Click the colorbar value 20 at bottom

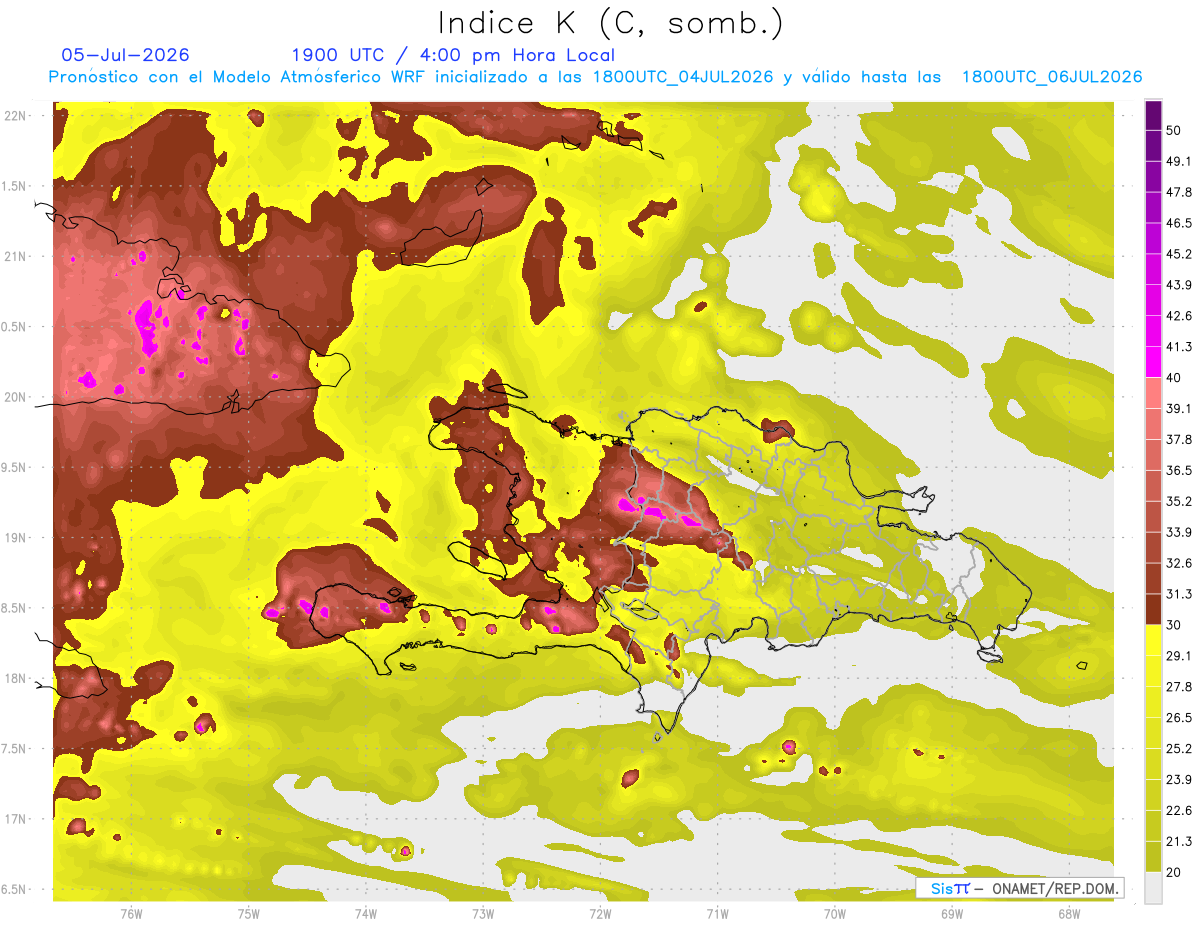[x=1175, y=873]
